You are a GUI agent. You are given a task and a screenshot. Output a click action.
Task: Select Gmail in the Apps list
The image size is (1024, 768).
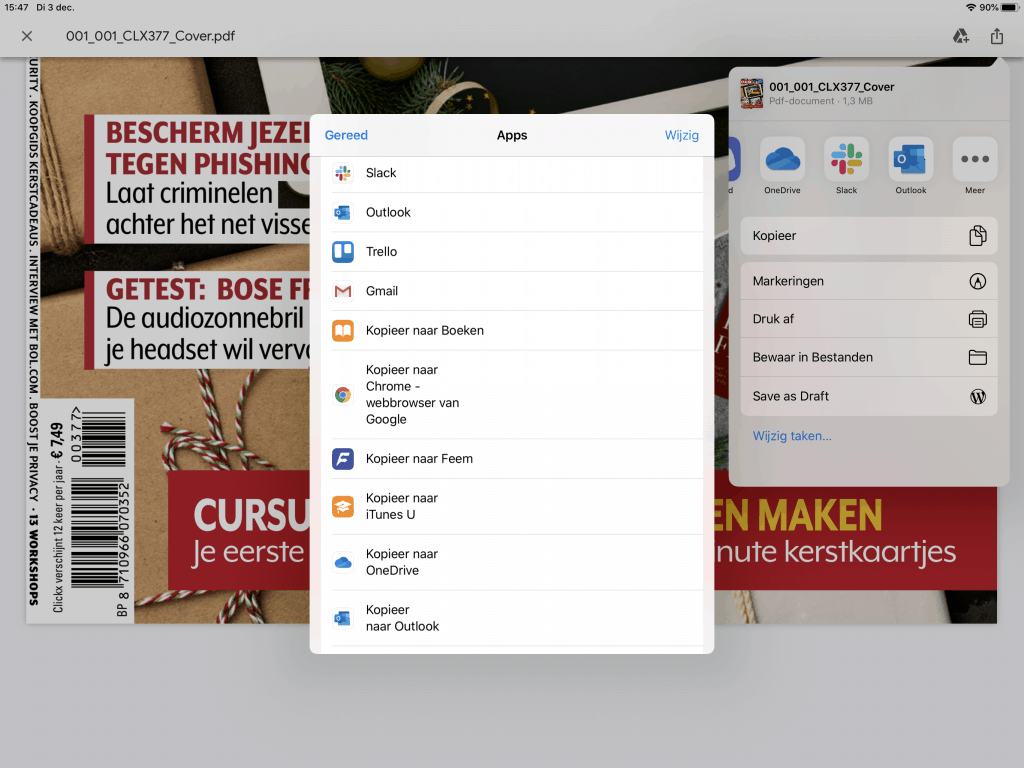tap(512, 291)
